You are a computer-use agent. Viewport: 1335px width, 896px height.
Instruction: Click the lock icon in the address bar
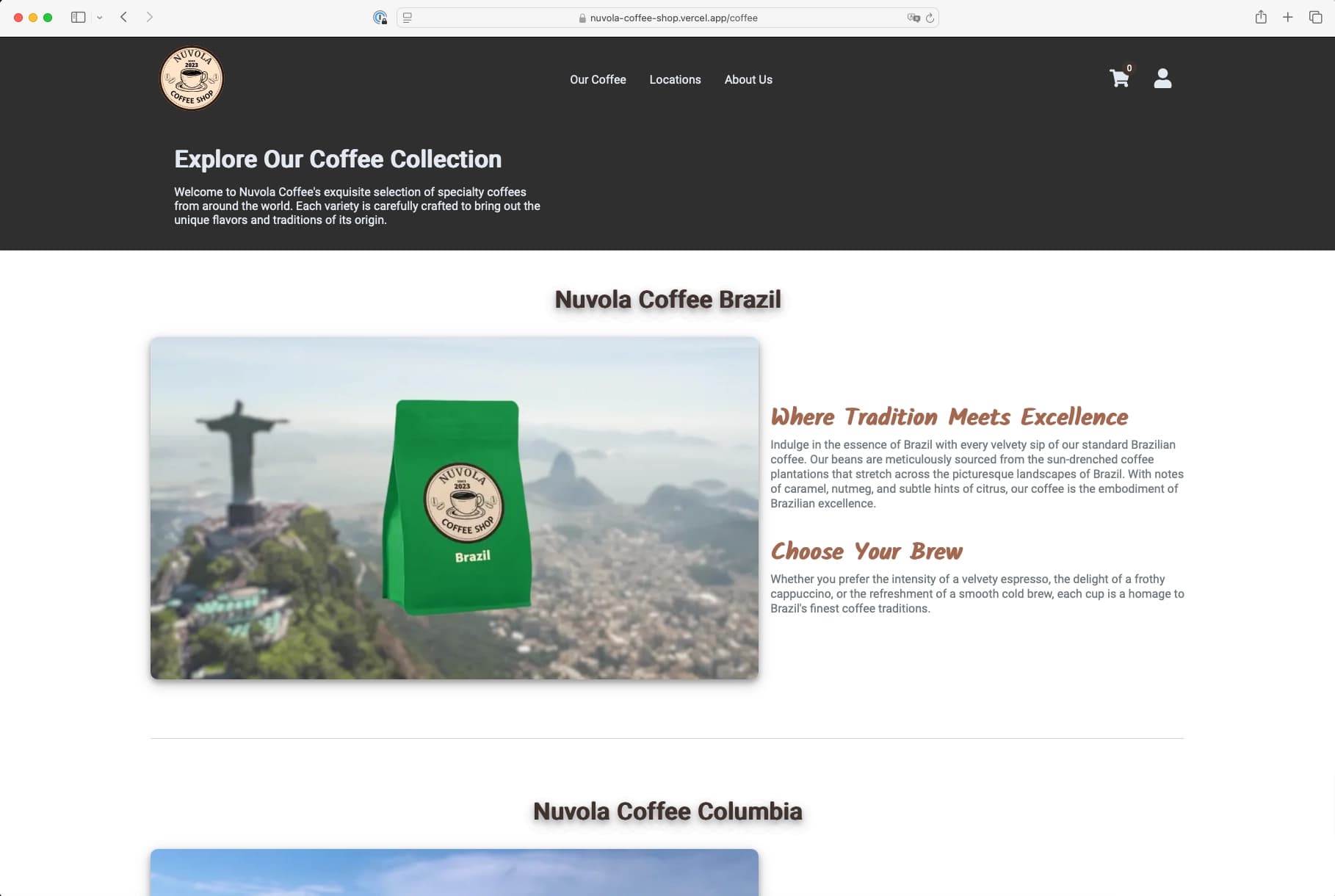coord(582,18)
